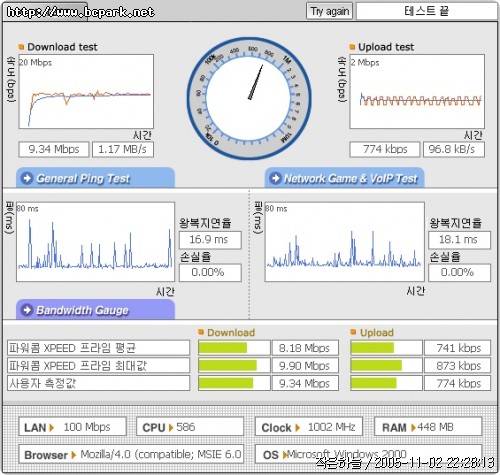Screen dimensions: 500x475
Task: Select the Network Game & VoIP Test tab
Action: [x=344, y=178]
